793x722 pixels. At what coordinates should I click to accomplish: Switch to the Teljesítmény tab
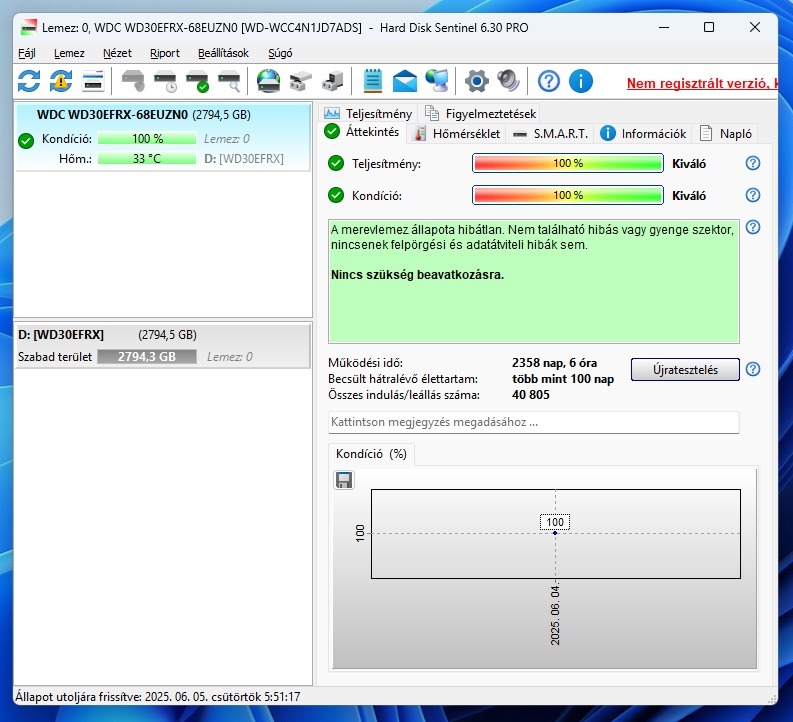pyautogui.click(x=368, y=113)
